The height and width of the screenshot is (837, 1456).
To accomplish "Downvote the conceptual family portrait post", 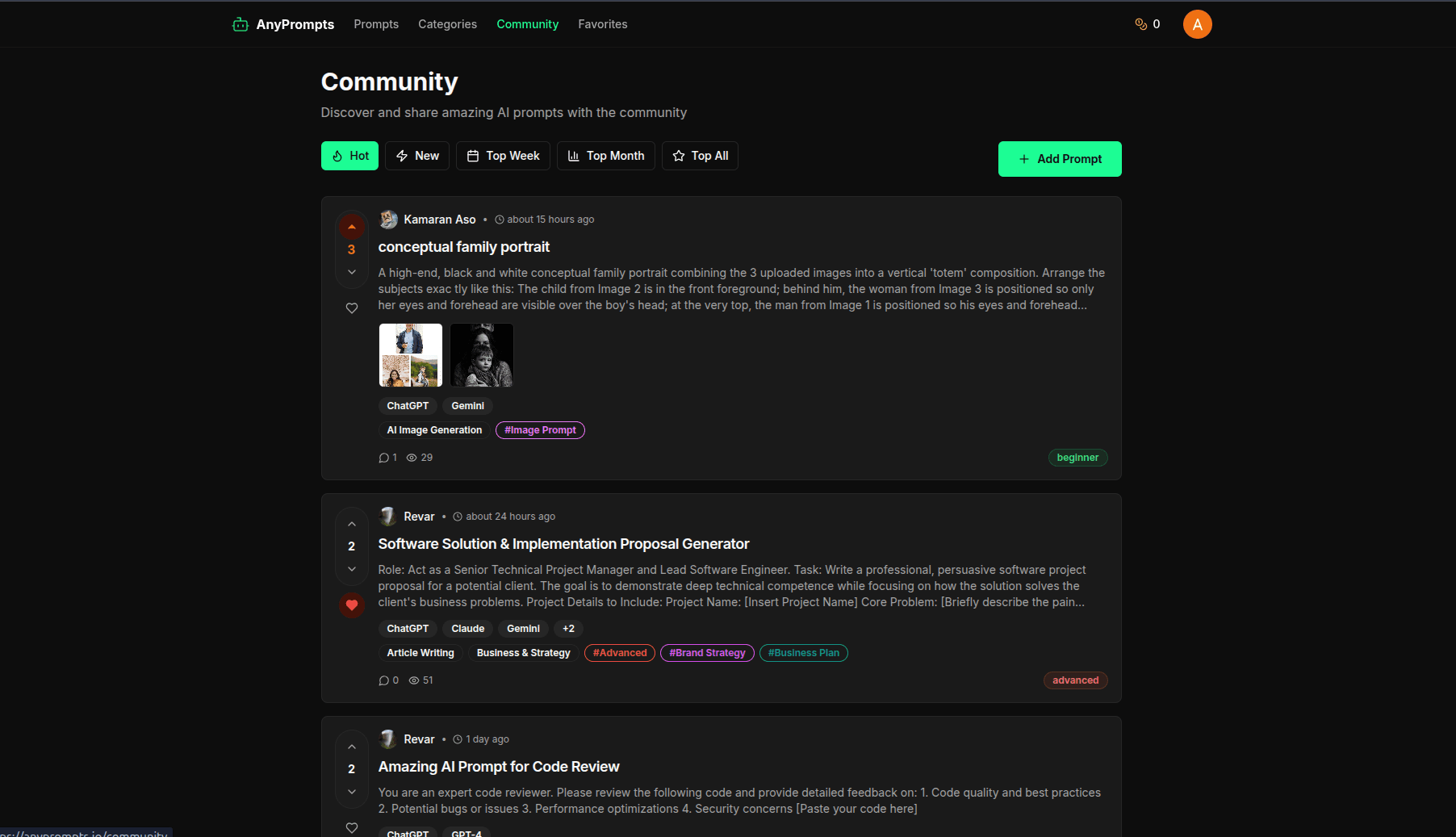I will 352,273.
